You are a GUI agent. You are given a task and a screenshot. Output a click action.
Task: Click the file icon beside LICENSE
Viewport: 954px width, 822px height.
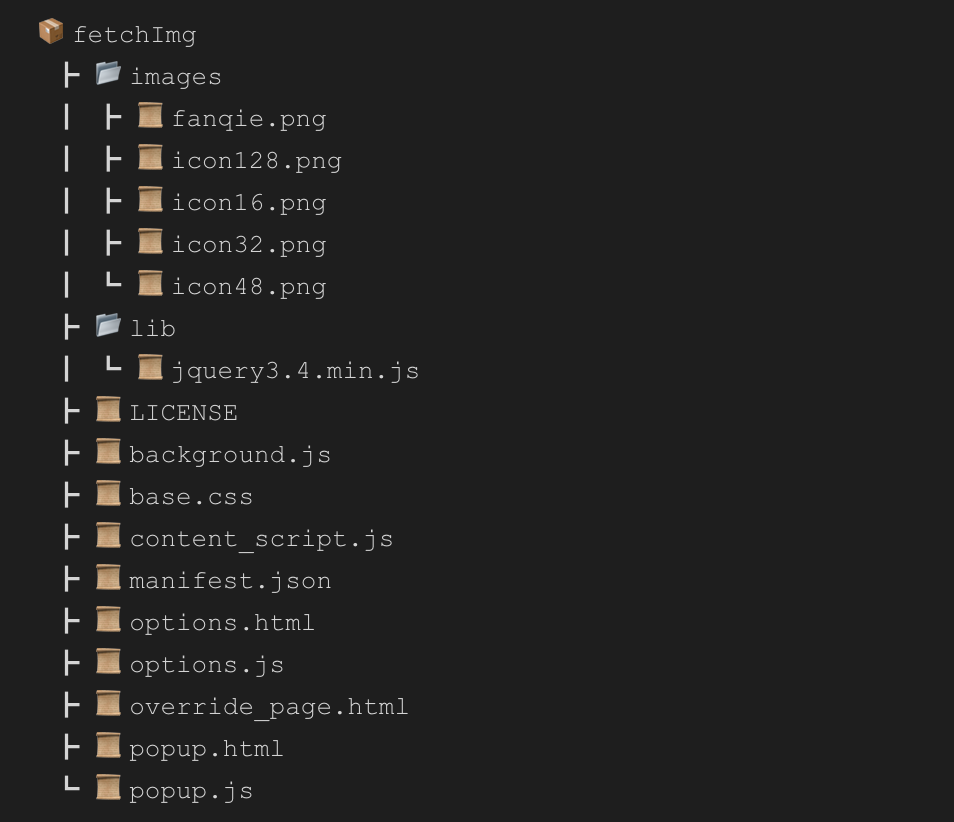[108, 410]
